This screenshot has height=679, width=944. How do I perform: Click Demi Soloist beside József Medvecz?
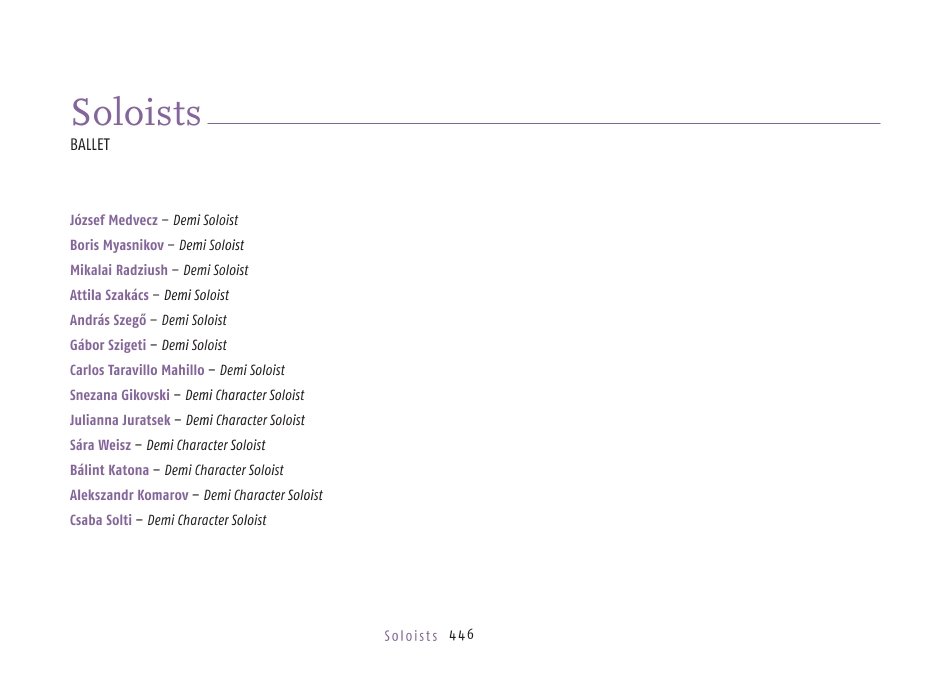206,220
